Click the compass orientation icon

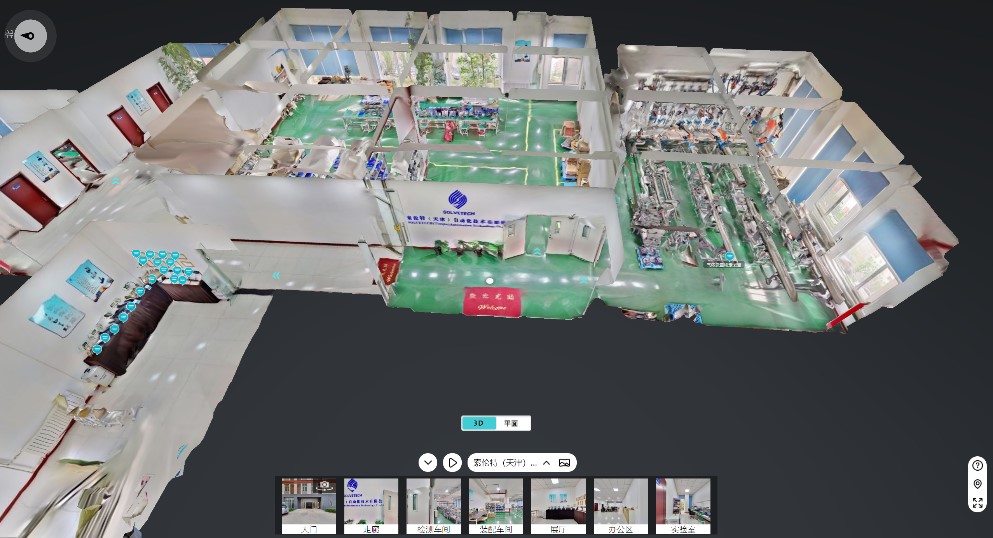click(30, 36)
